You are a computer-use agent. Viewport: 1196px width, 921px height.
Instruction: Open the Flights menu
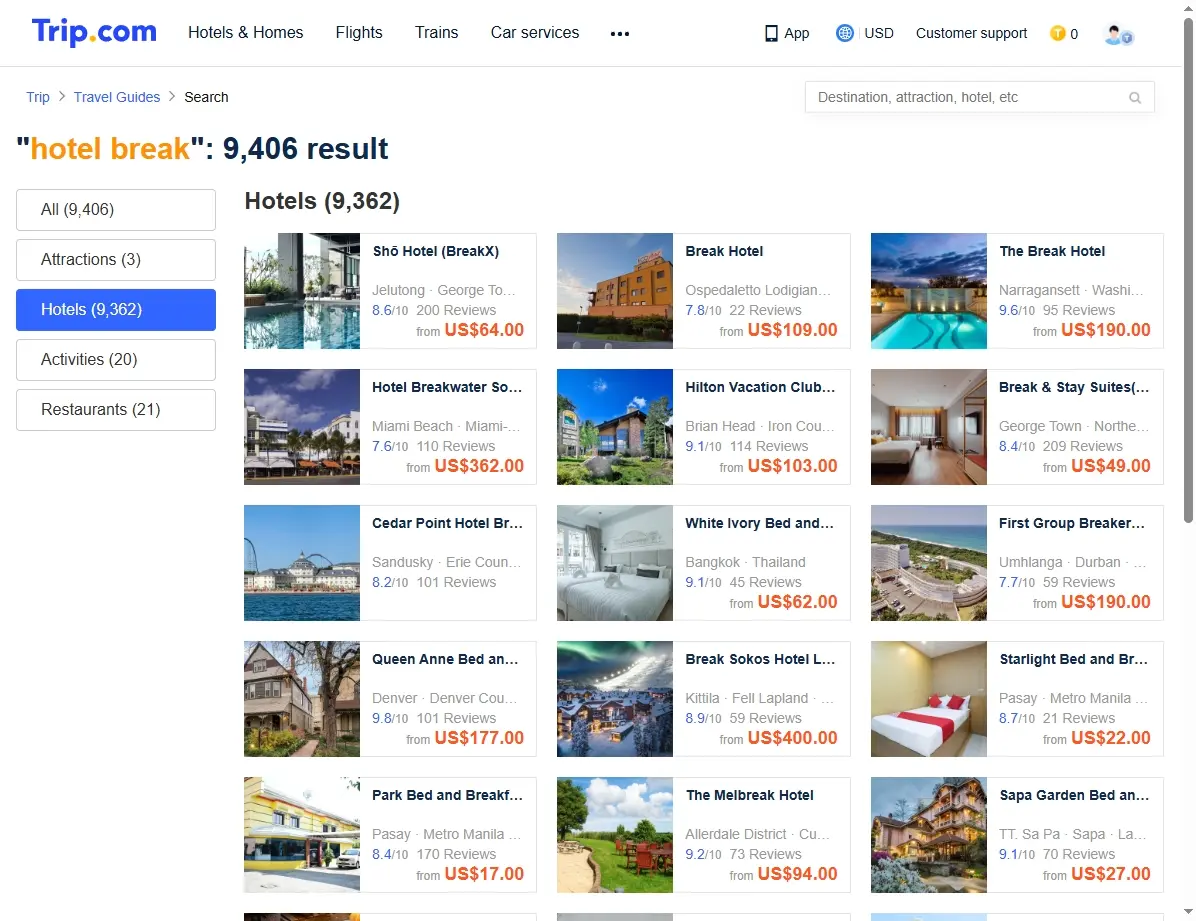tap(358, 33)
